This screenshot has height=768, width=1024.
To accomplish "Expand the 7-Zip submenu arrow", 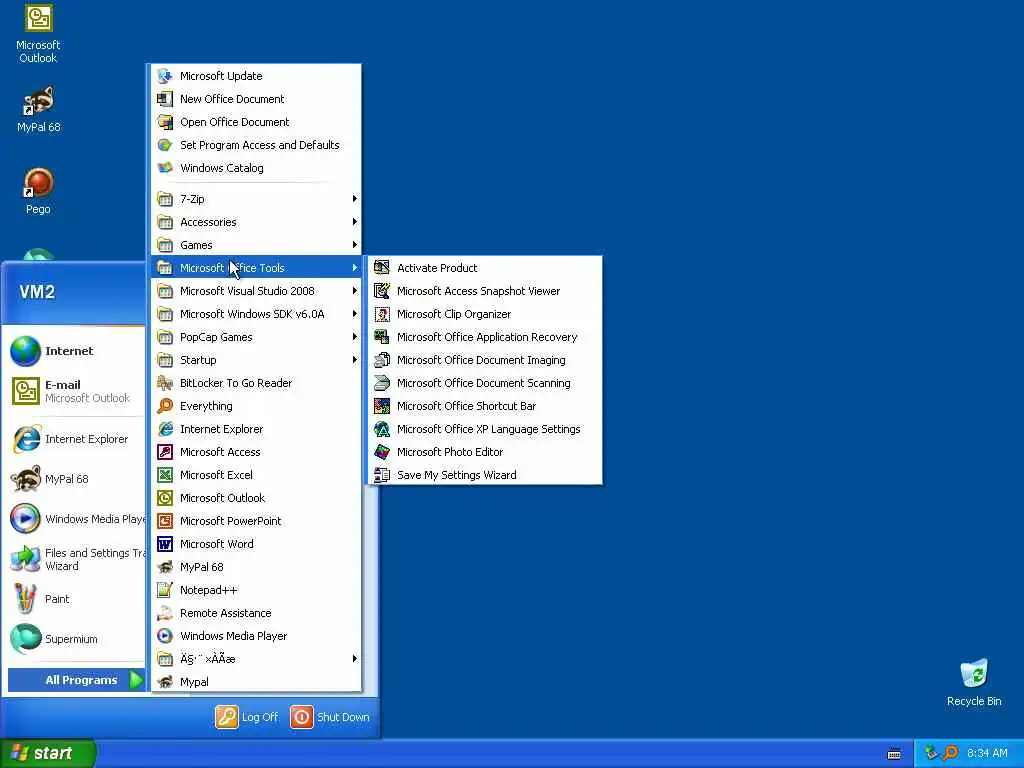I will pyautogui.click(x=355, y=199).
